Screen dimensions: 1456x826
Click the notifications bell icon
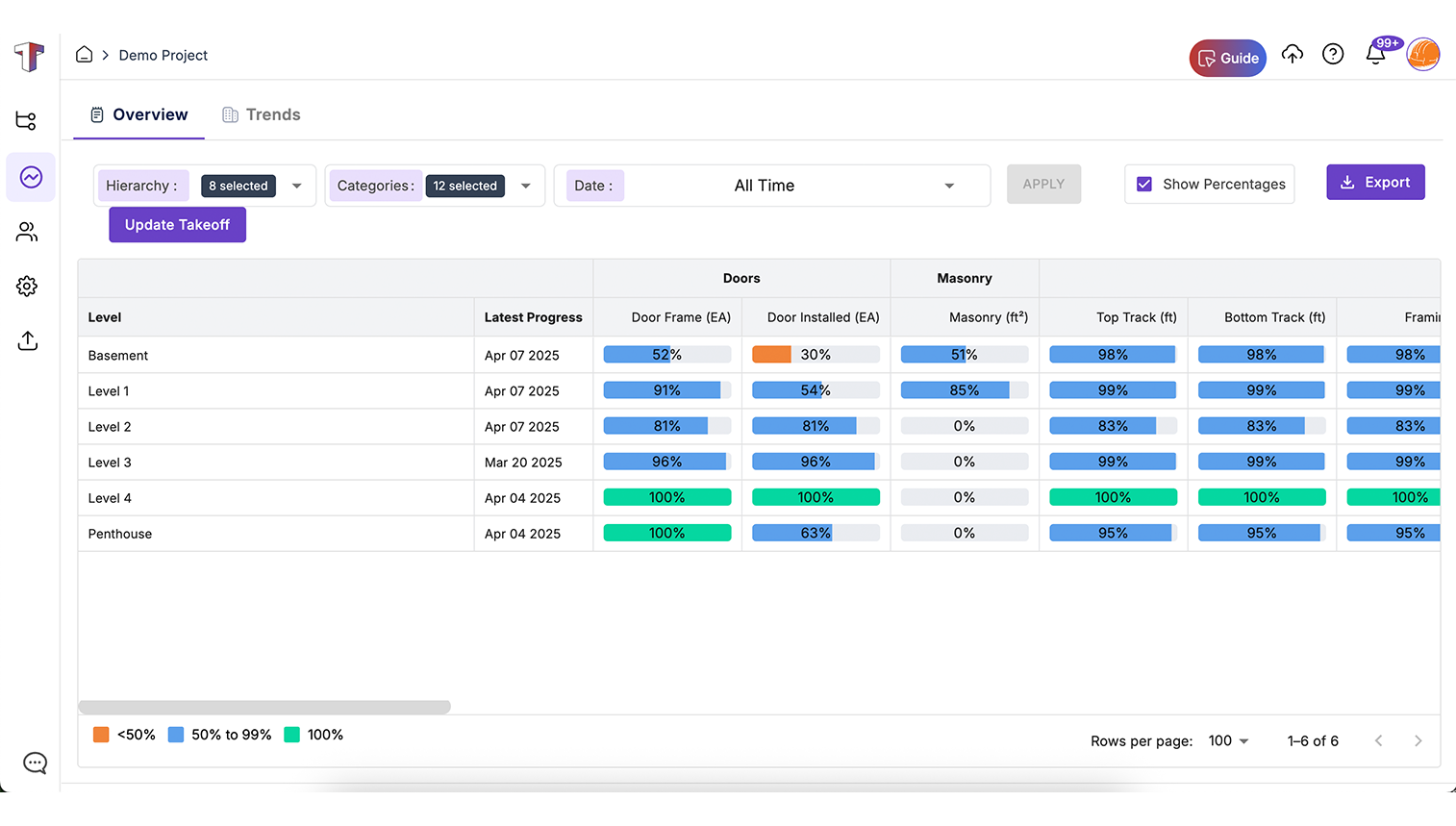pos(1375,55)
